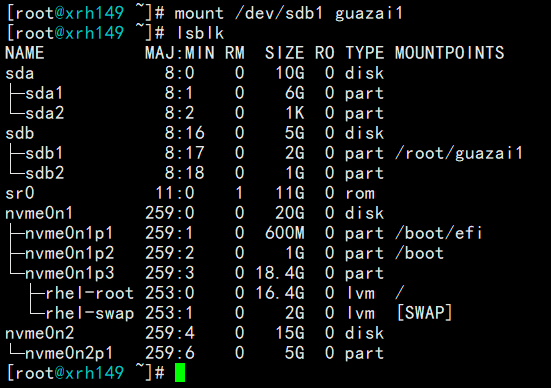The height and width of the screenshot is (388, 551).
Task: Click the '1K' size of sda2
Action: 295,114
